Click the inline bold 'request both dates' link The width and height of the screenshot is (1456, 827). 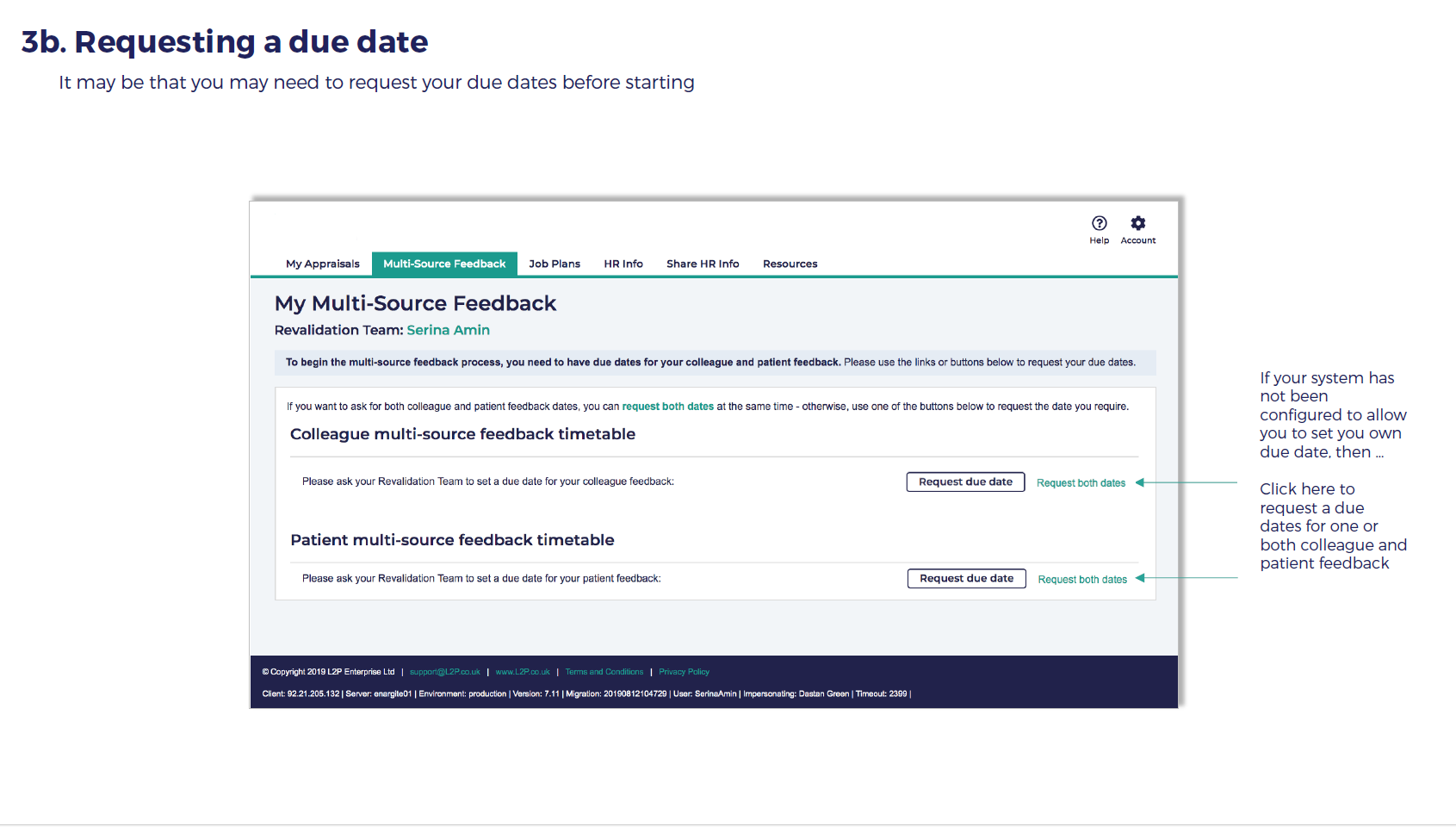point(667,407)
